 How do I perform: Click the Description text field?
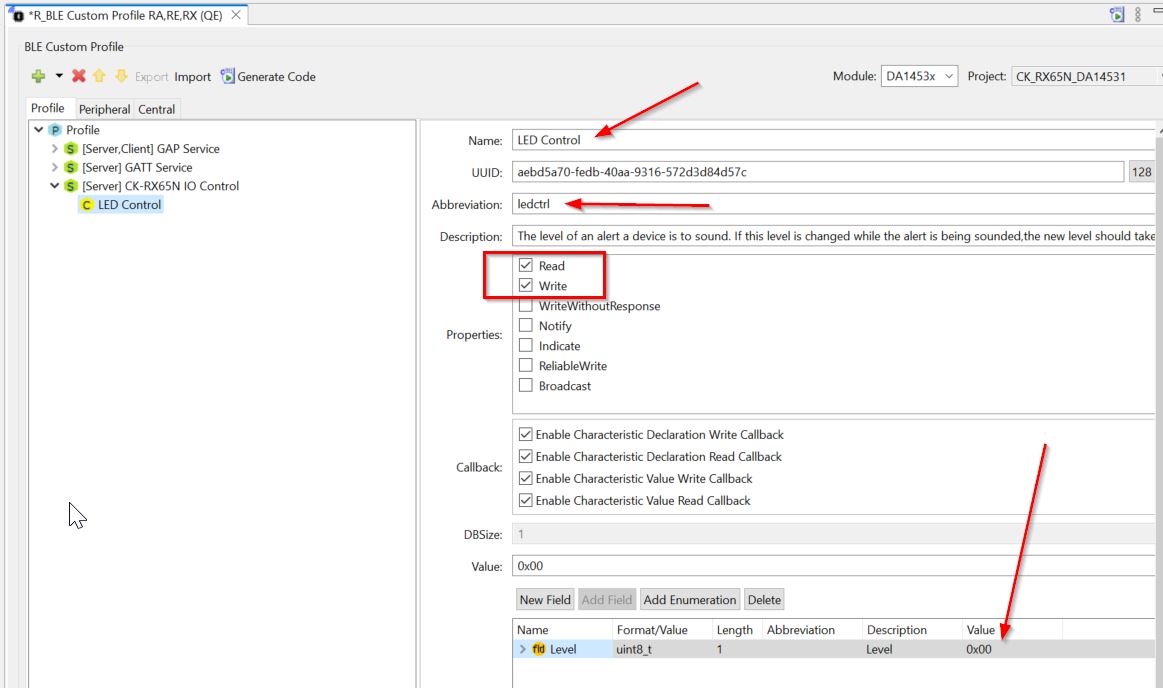[833, 236]
